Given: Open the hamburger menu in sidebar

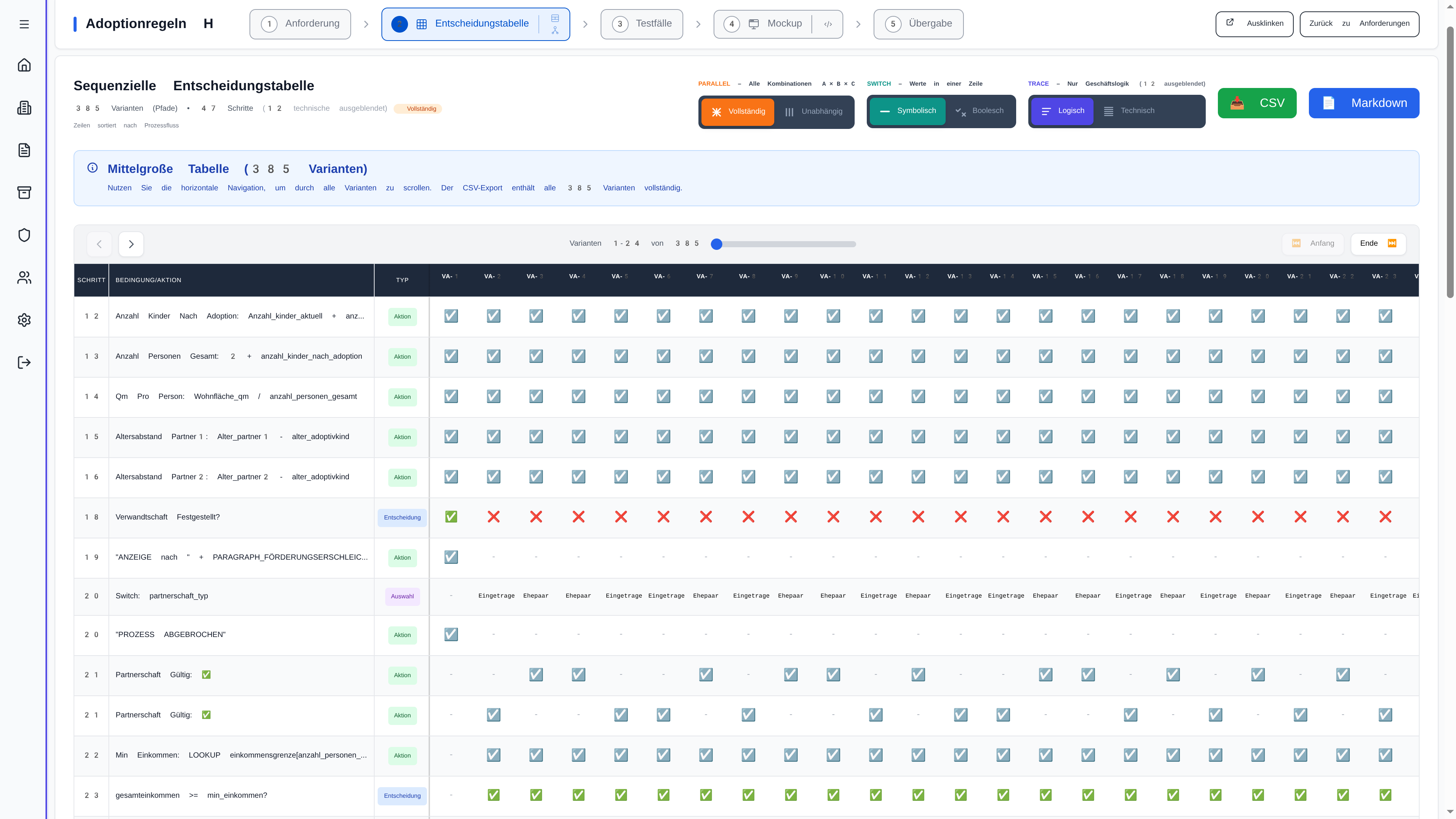Looking at the screenshot, I should 24,24.
